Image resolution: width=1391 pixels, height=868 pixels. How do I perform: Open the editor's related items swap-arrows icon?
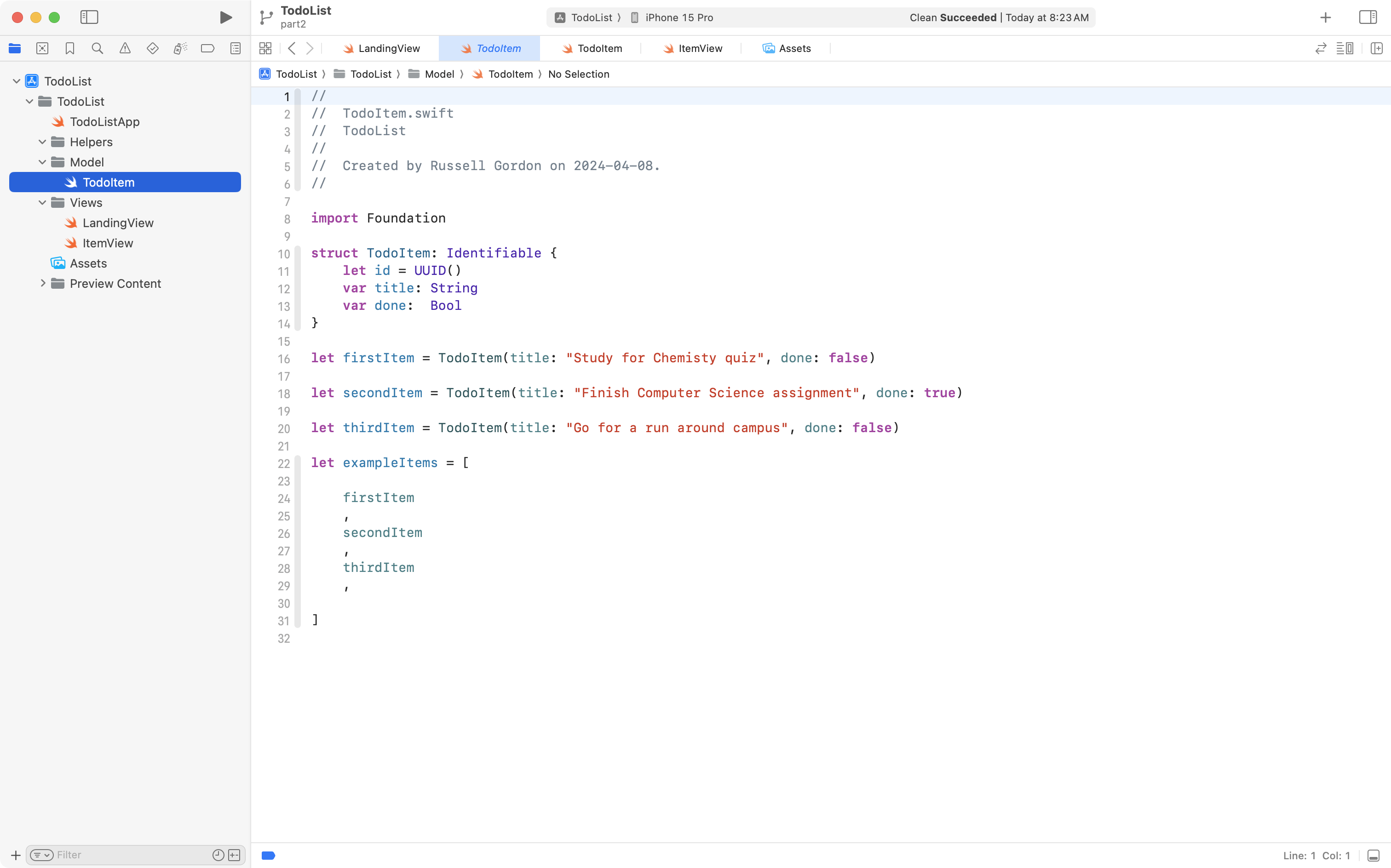[x=1321, y=48]
